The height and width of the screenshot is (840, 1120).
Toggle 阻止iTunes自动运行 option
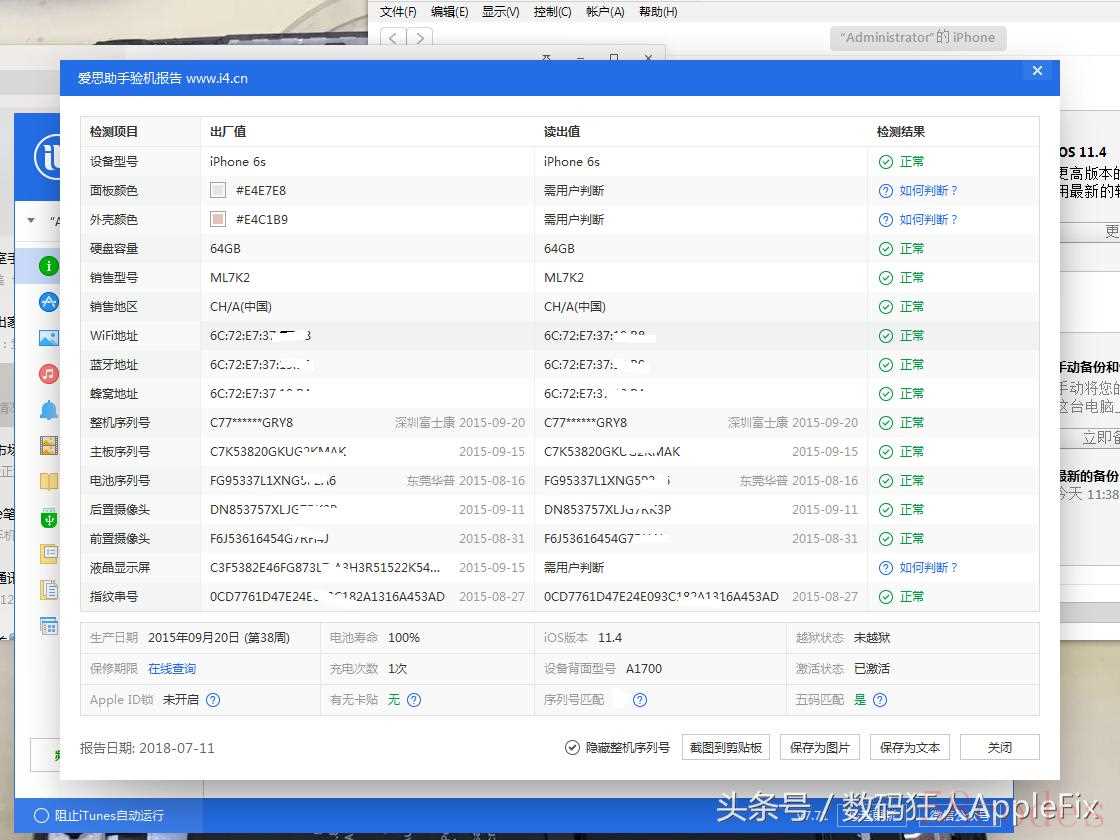tap(41, 815)
